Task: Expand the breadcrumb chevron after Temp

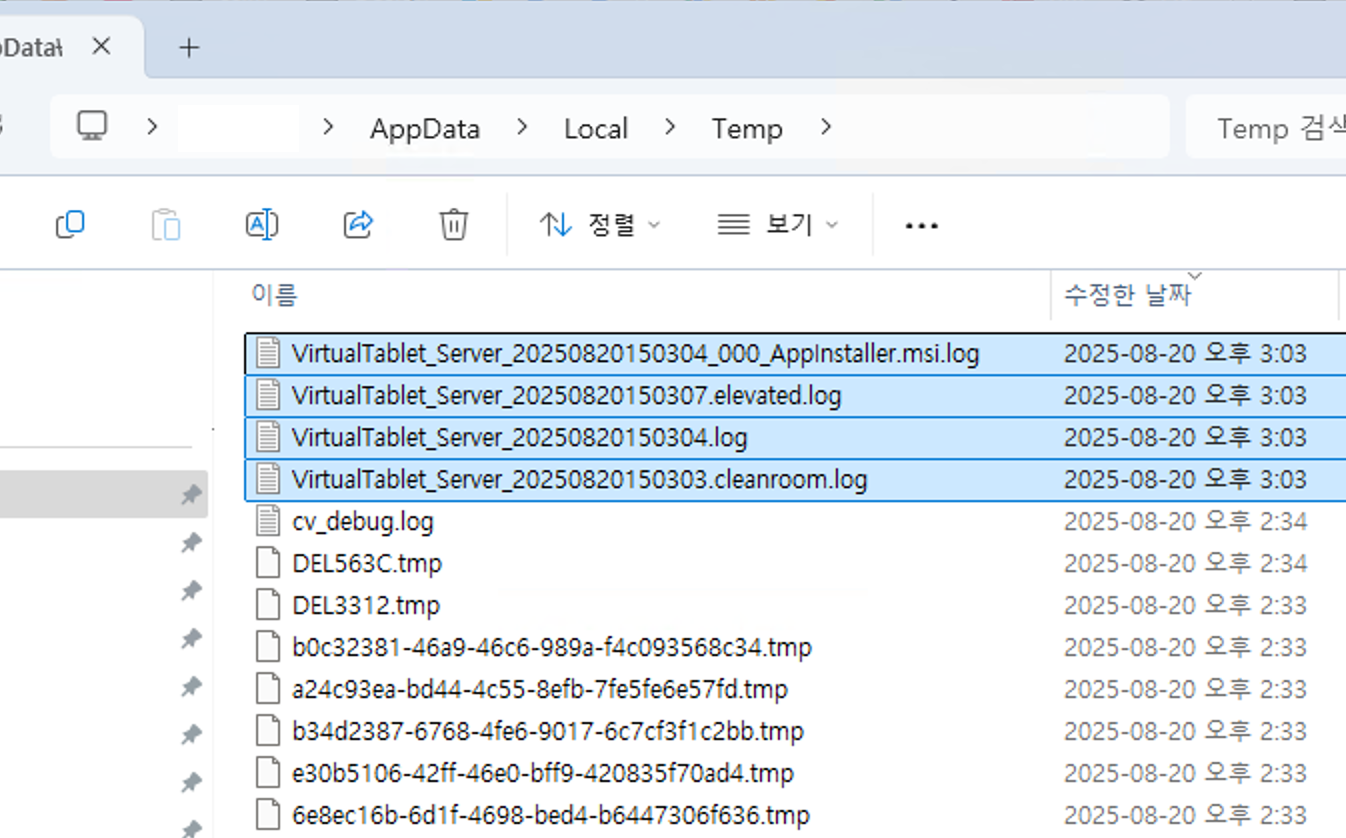Action: pos(825,128)
